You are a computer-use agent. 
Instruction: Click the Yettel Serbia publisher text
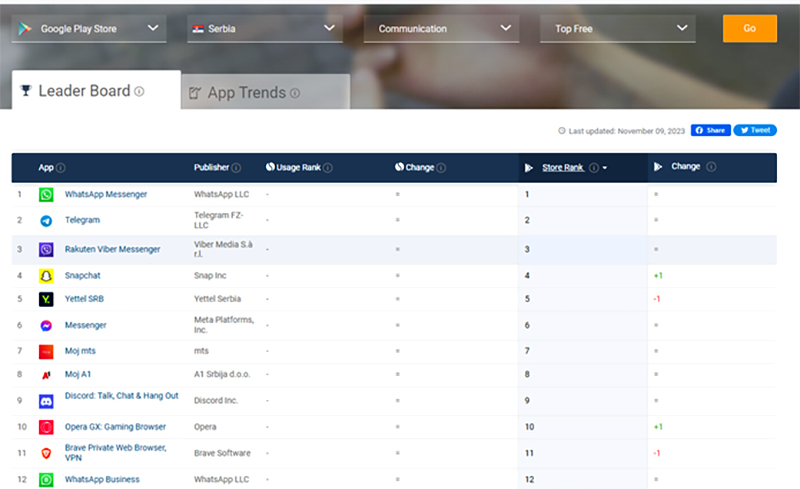tap(217, 299)
